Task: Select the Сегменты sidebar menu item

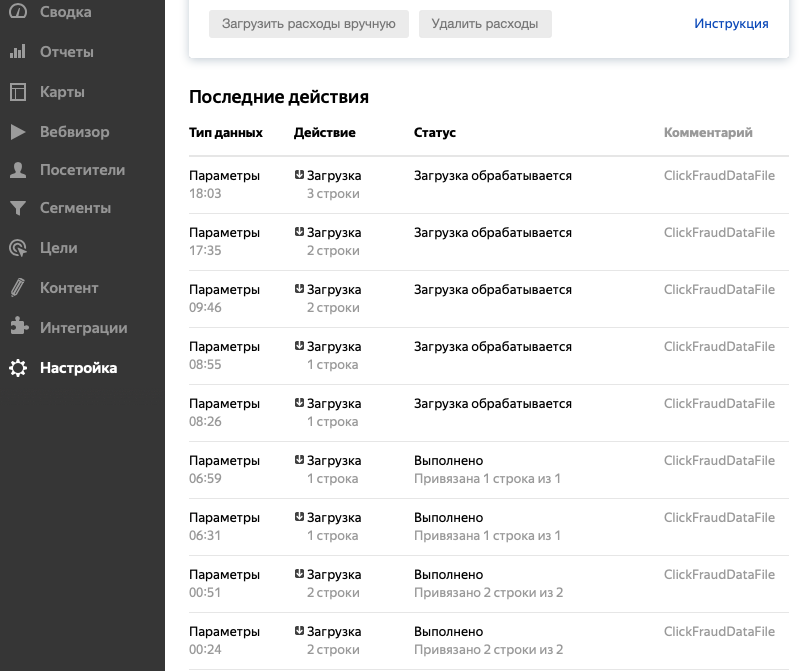Action: pyautogui.click(x=75, y=209)
